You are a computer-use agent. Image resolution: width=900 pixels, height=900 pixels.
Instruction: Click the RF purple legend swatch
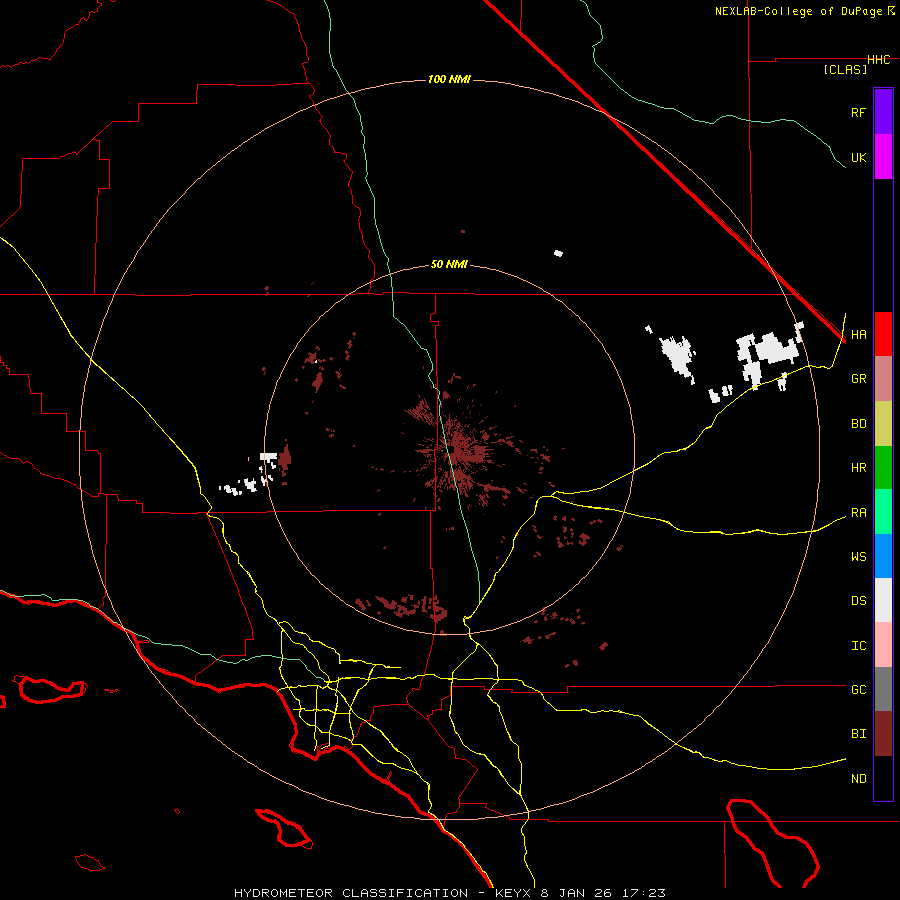pyautogui.click(x=883, y=112)
